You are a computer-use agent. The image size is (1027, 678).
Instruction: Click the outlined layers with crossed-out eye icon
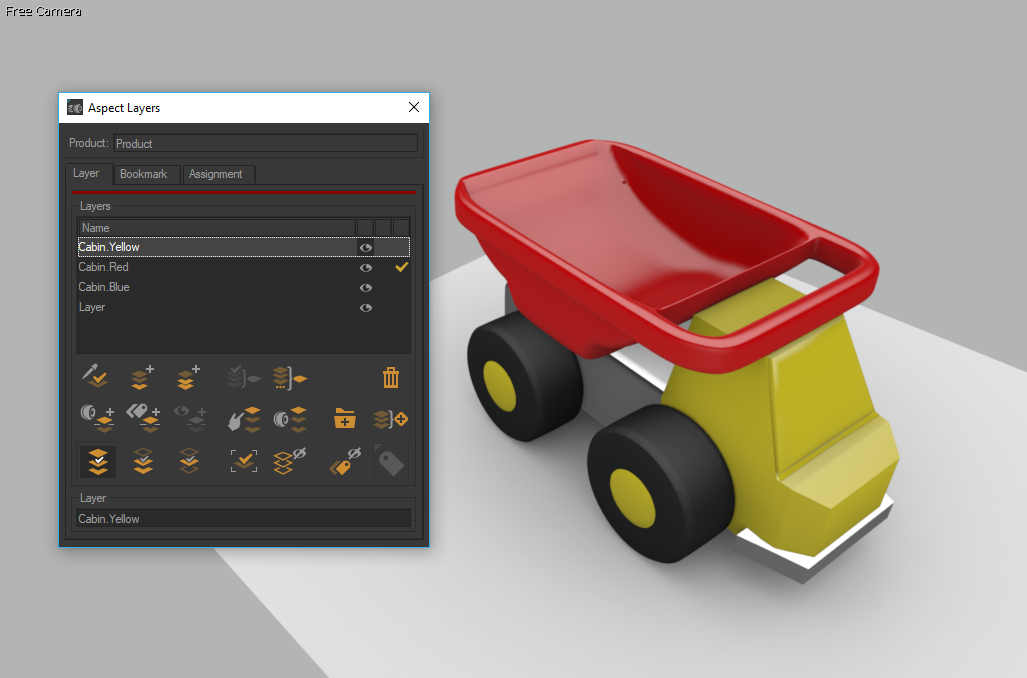(290, 461)
